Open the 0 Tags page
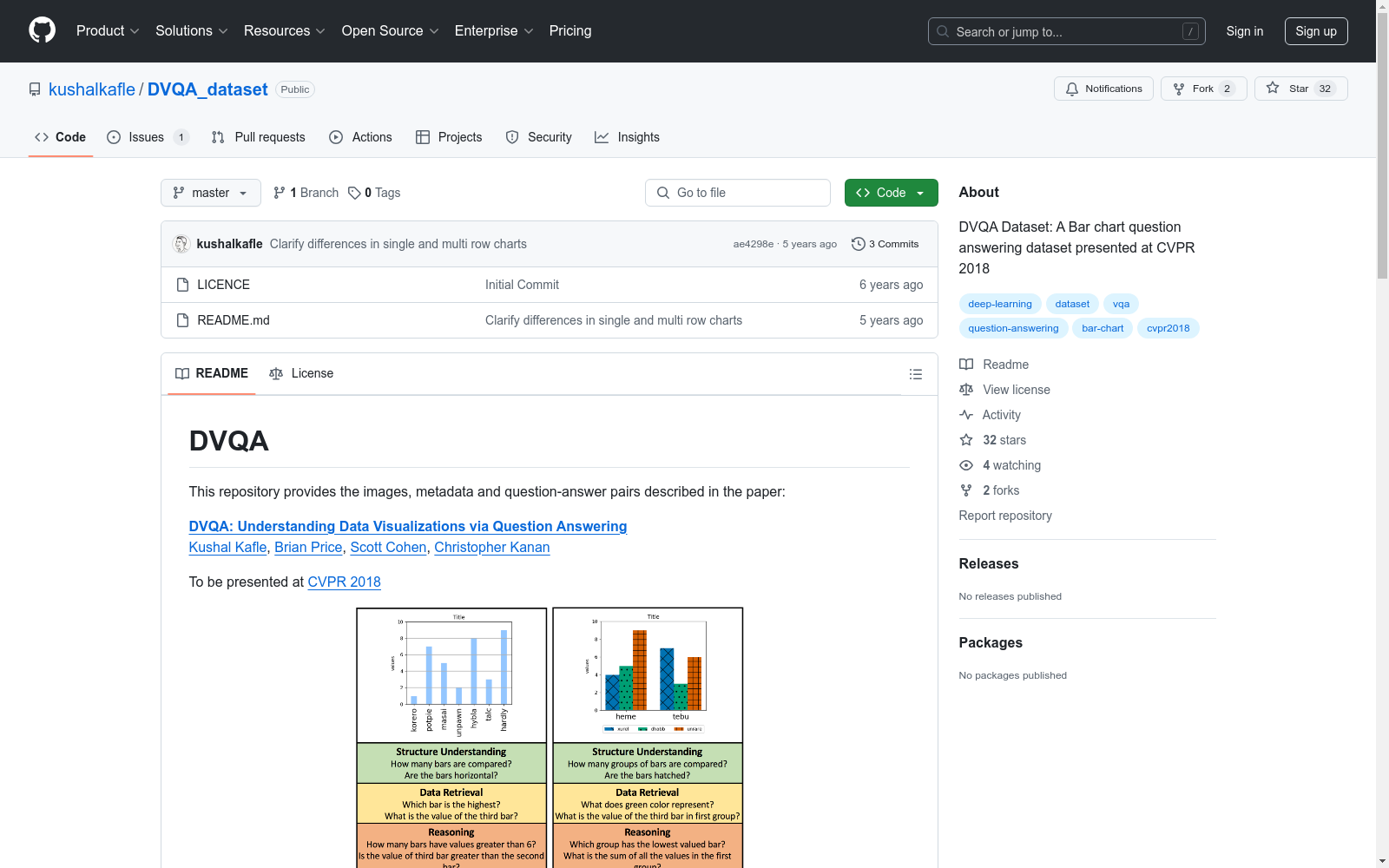The height and width of the screenshot is (868, 1389). click(x=374, y=193)
